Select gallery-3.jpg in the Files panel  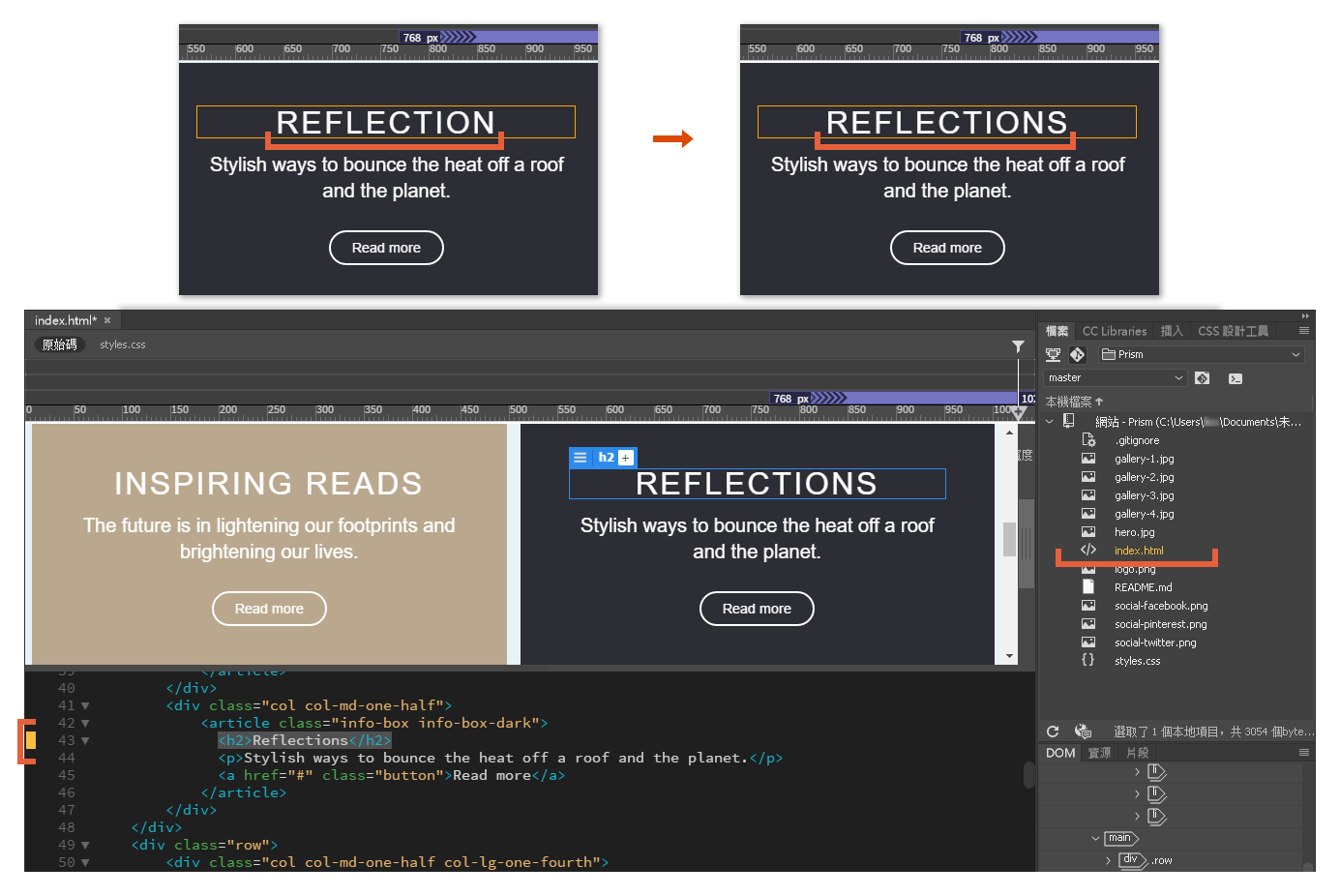pyautogui.click(x=1144, y=495)
